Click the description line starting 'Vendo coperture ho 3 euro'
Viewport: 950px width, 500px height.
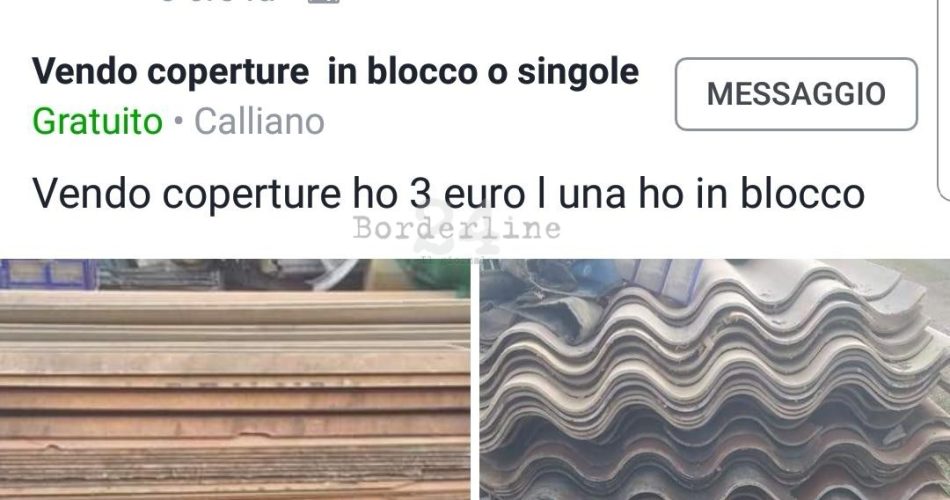click(448, 194)
